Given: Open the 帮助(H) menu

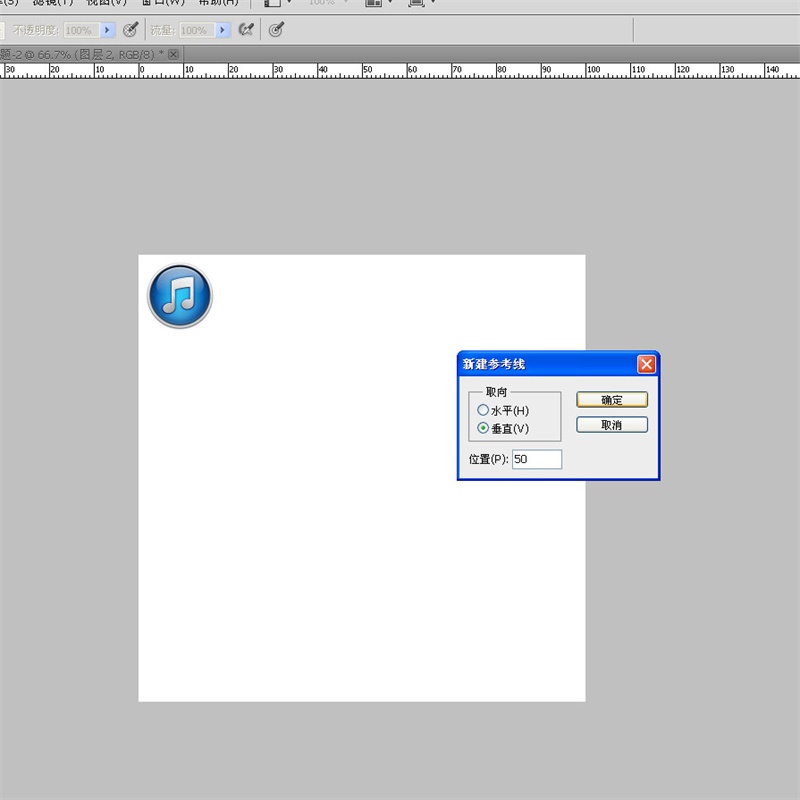Looking at the screenshot, I should tap(218, 3).
